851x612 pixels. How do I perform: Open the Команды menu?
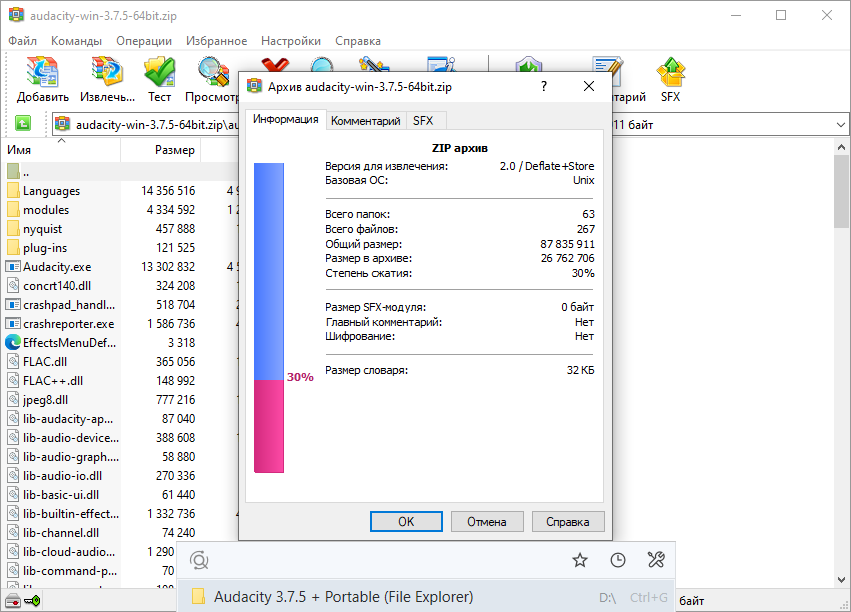click(76, 41)
